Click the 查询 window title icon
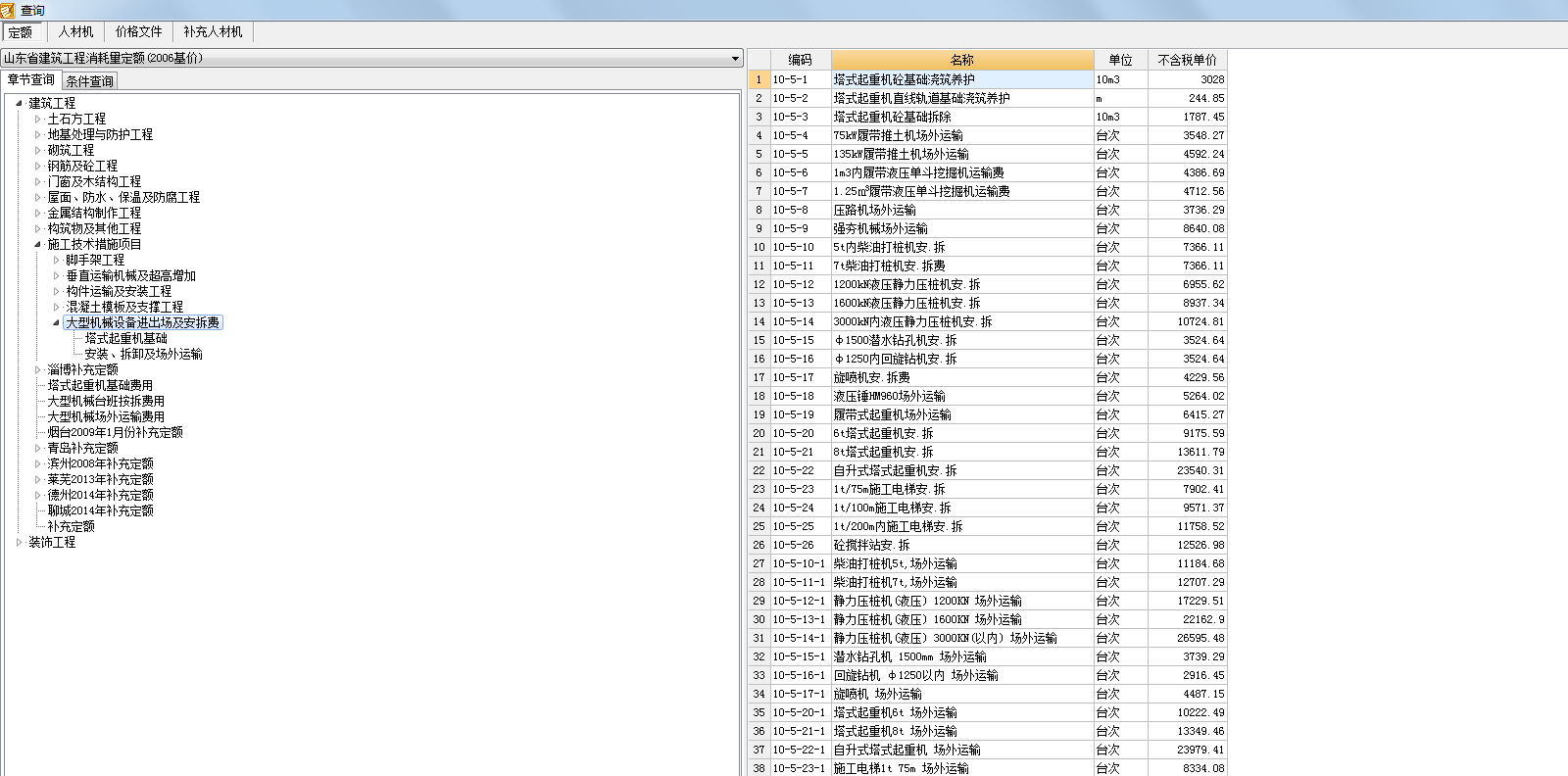The height and width of the screenshot is (776, 1568). click(x=8, y=10)
